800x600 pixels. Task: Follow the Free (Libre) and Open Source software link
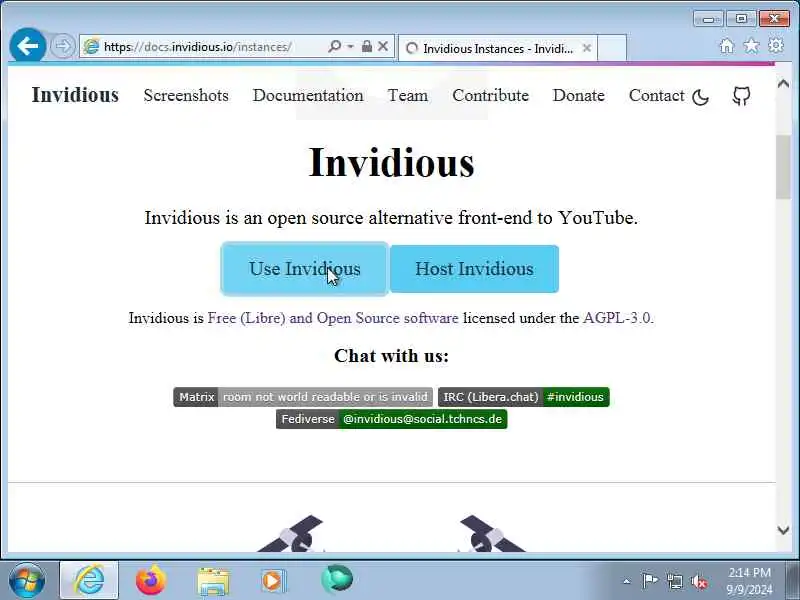click(x=333, y=318)
